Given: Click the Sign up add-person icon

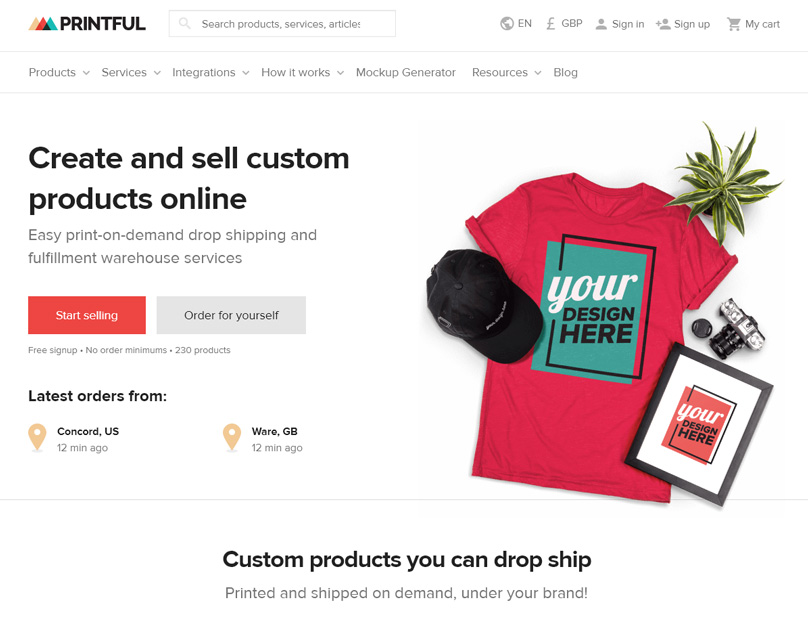Looking at the screenshot, I should pyautogui.click(x=663, y=24).
